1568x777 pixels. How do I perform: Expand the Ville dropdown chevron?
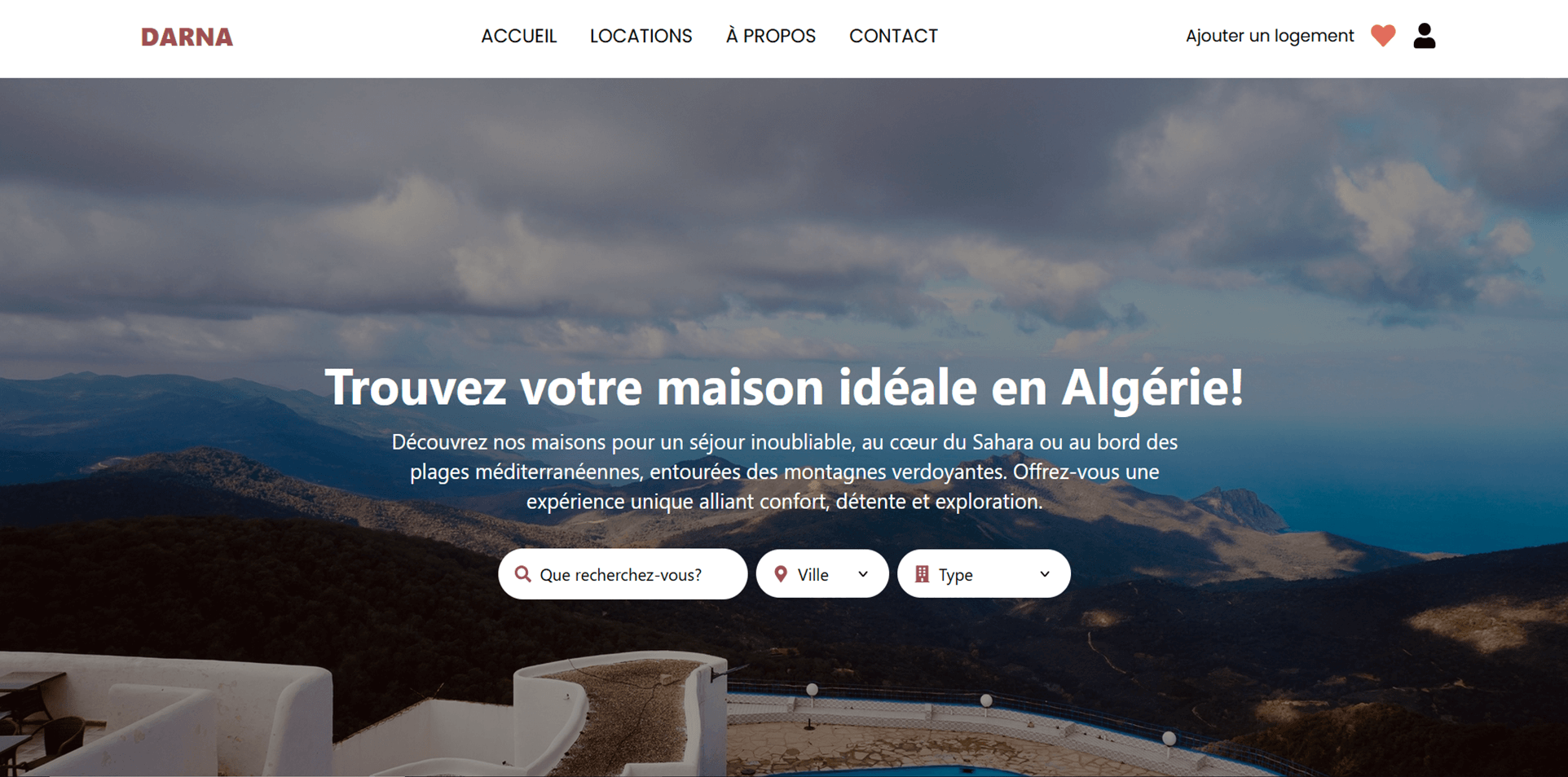coord(863,574)
